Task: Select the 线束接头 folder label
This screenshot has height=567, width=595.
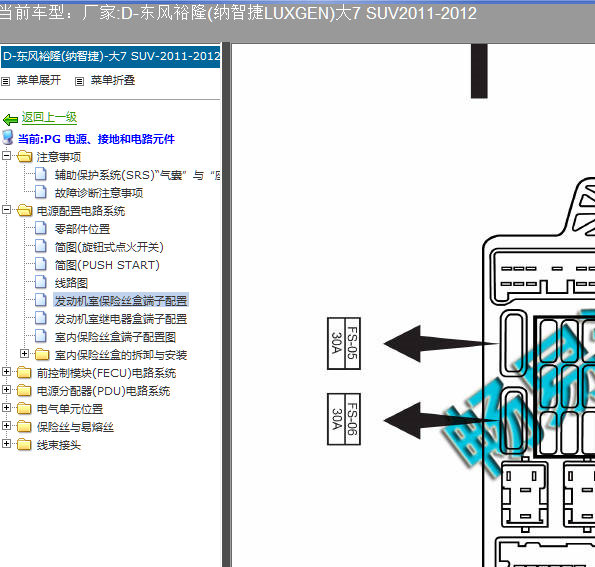Action: coord(59,445)
